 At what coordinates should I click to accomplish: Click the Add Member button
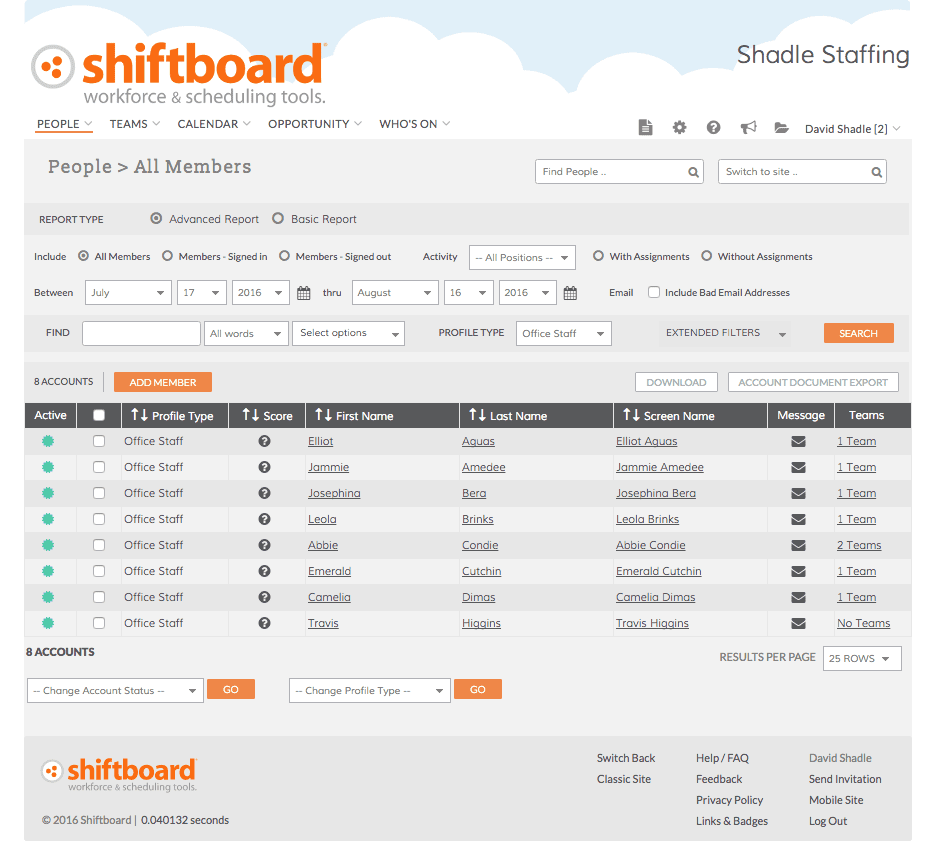click(163, 383)
